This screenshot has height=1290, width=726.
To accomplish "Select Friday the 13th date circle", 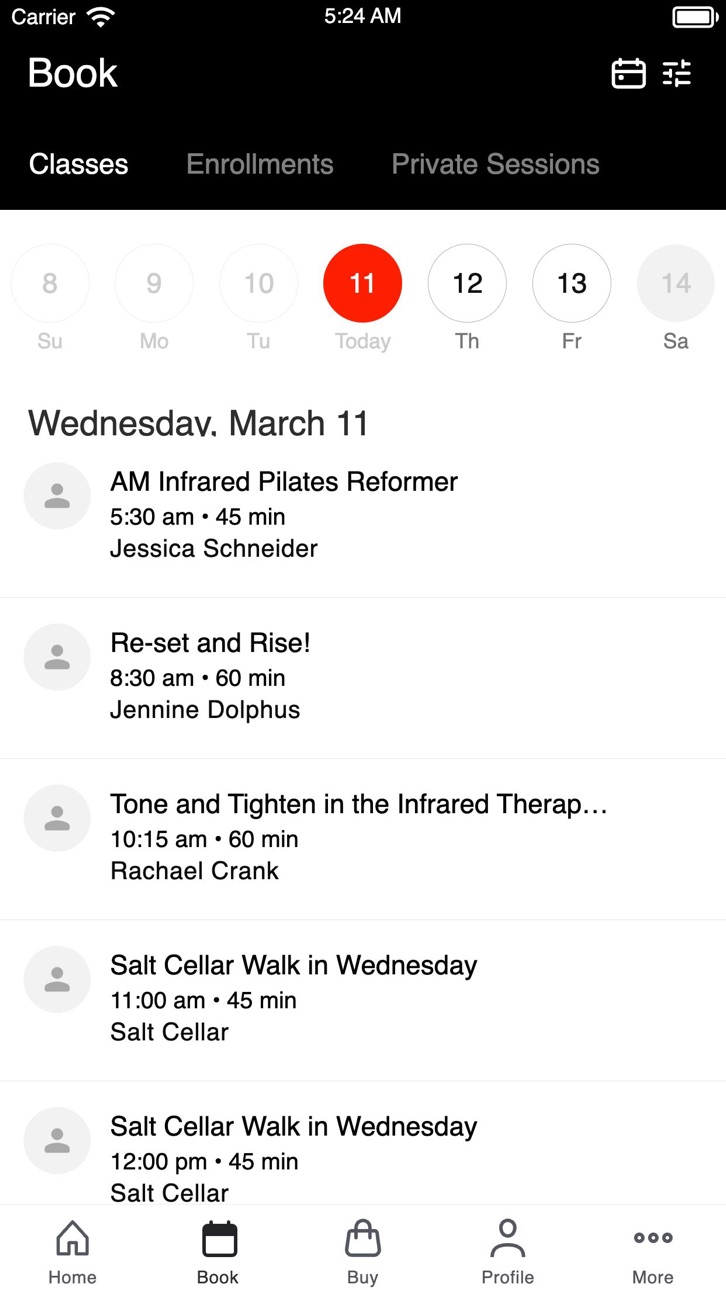I will click(572, 283).
